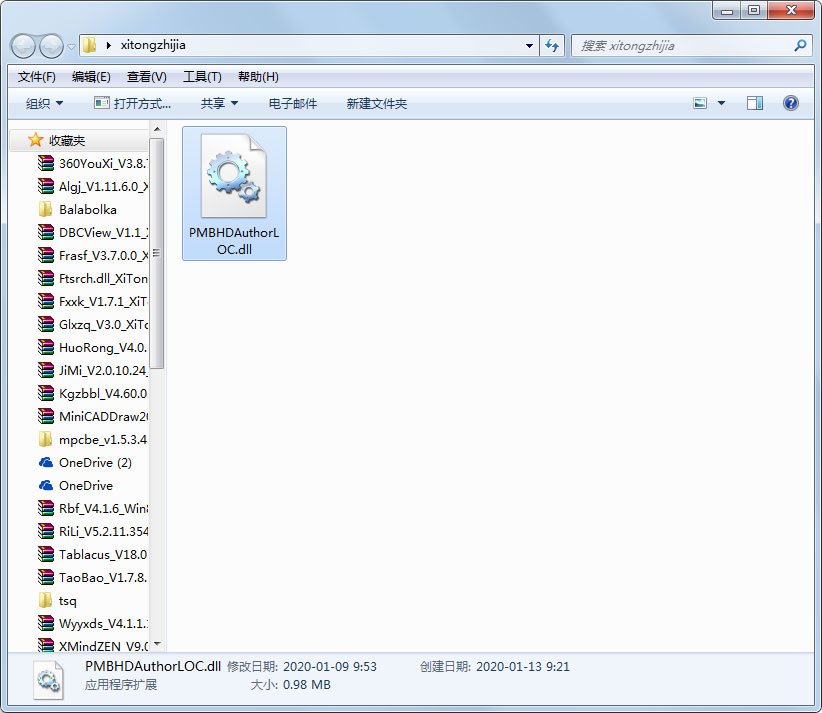Click the folder icon in address bar
Image resolution: width=822 pixels, height=713 pixels.
click(90, 45)
